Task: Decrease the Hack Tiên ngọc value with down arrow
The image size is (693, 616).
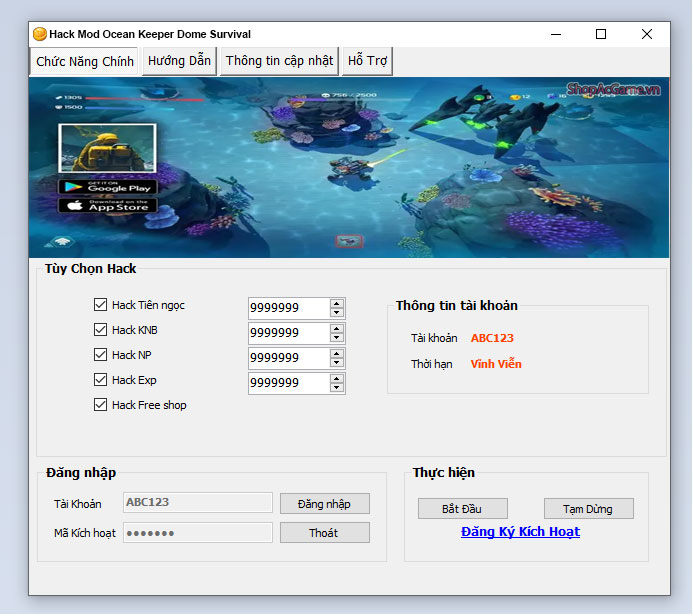Action: pos(337,312)
